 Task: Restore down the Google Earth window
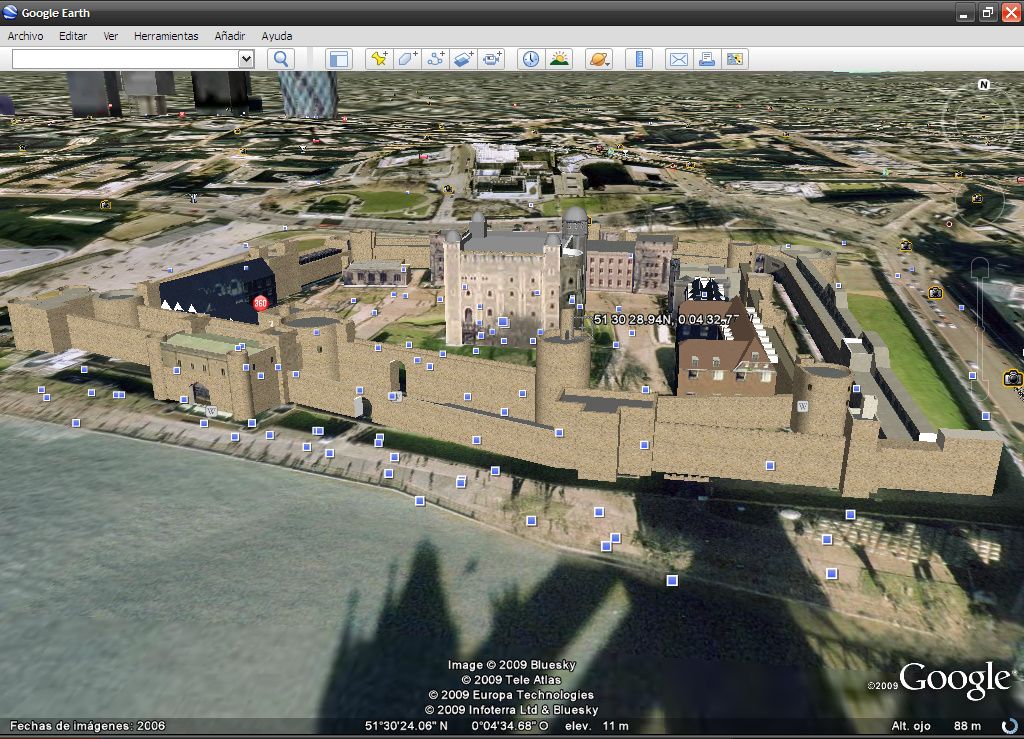(x=987, y=12)
